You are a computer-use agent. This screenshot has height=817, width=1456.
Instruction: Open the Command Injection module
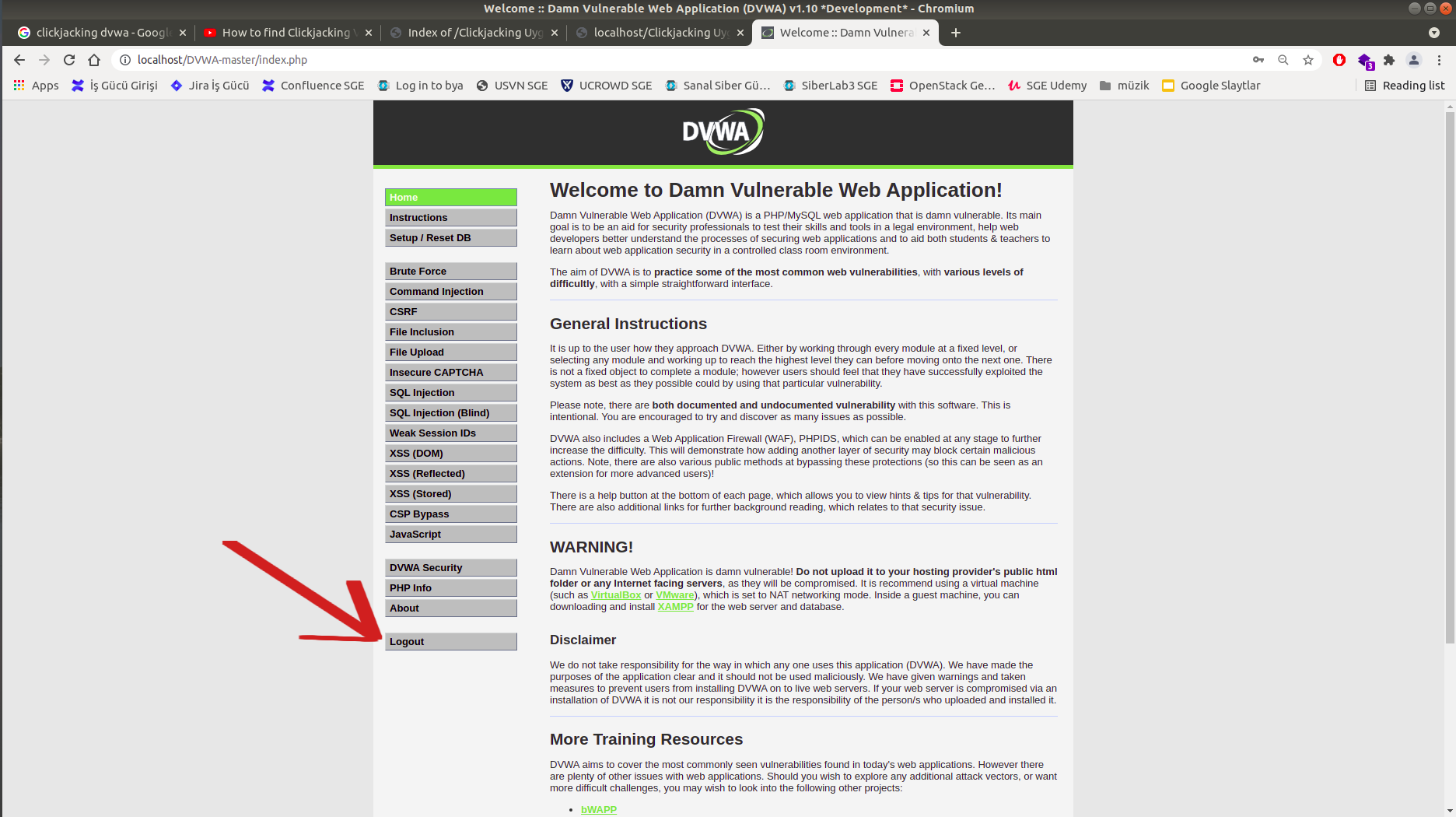tap(451, 292)
